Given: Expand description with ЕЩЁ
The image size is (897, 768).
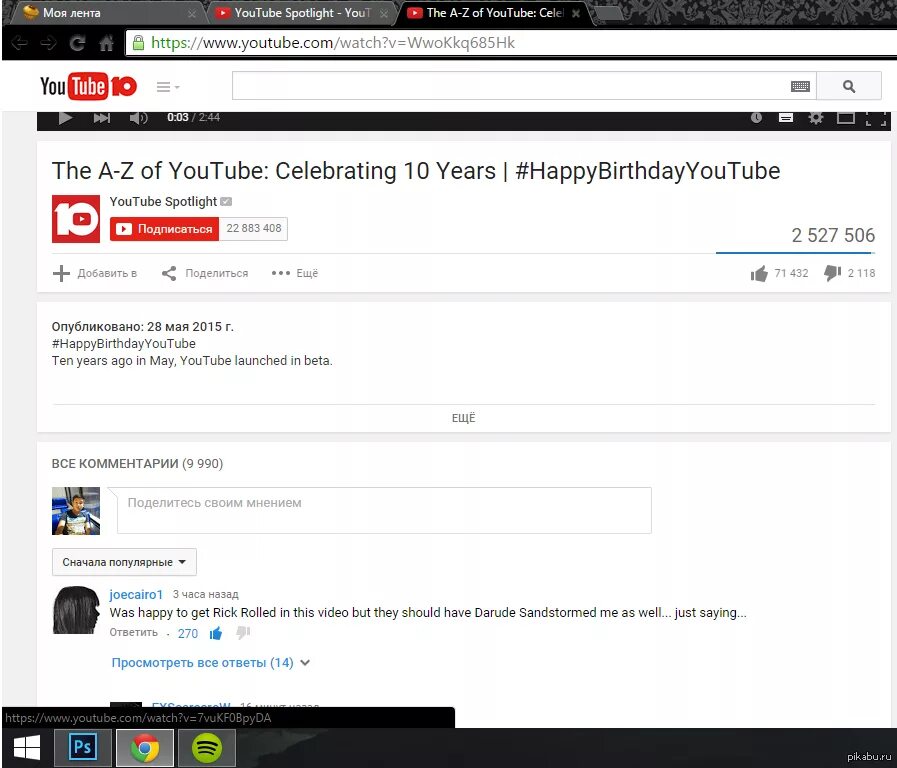Looking at the screenshot, I should coord(463,418).
